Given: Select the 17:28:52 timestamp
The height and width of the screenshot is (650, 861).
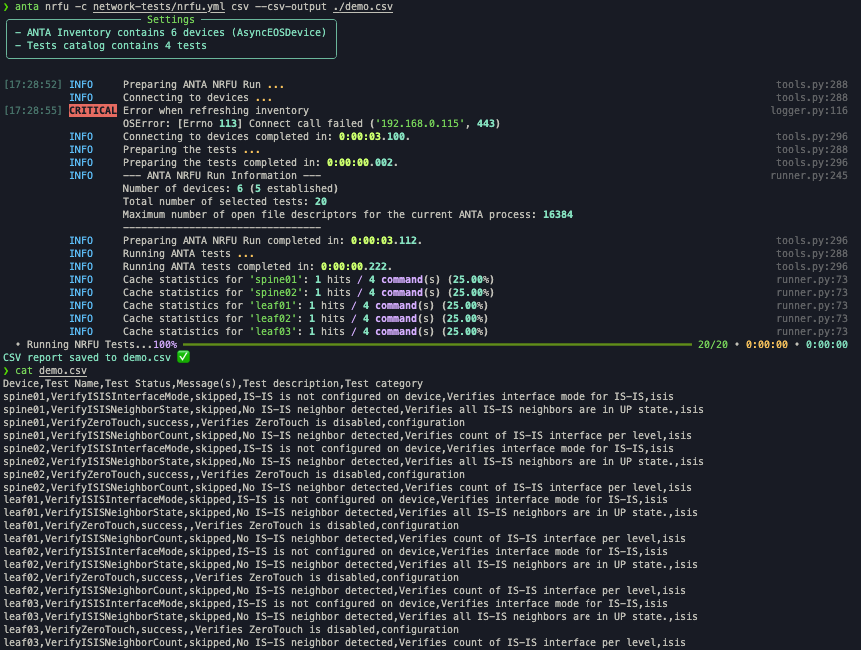Looking at the screenshot, I should (x=33, y=85).
